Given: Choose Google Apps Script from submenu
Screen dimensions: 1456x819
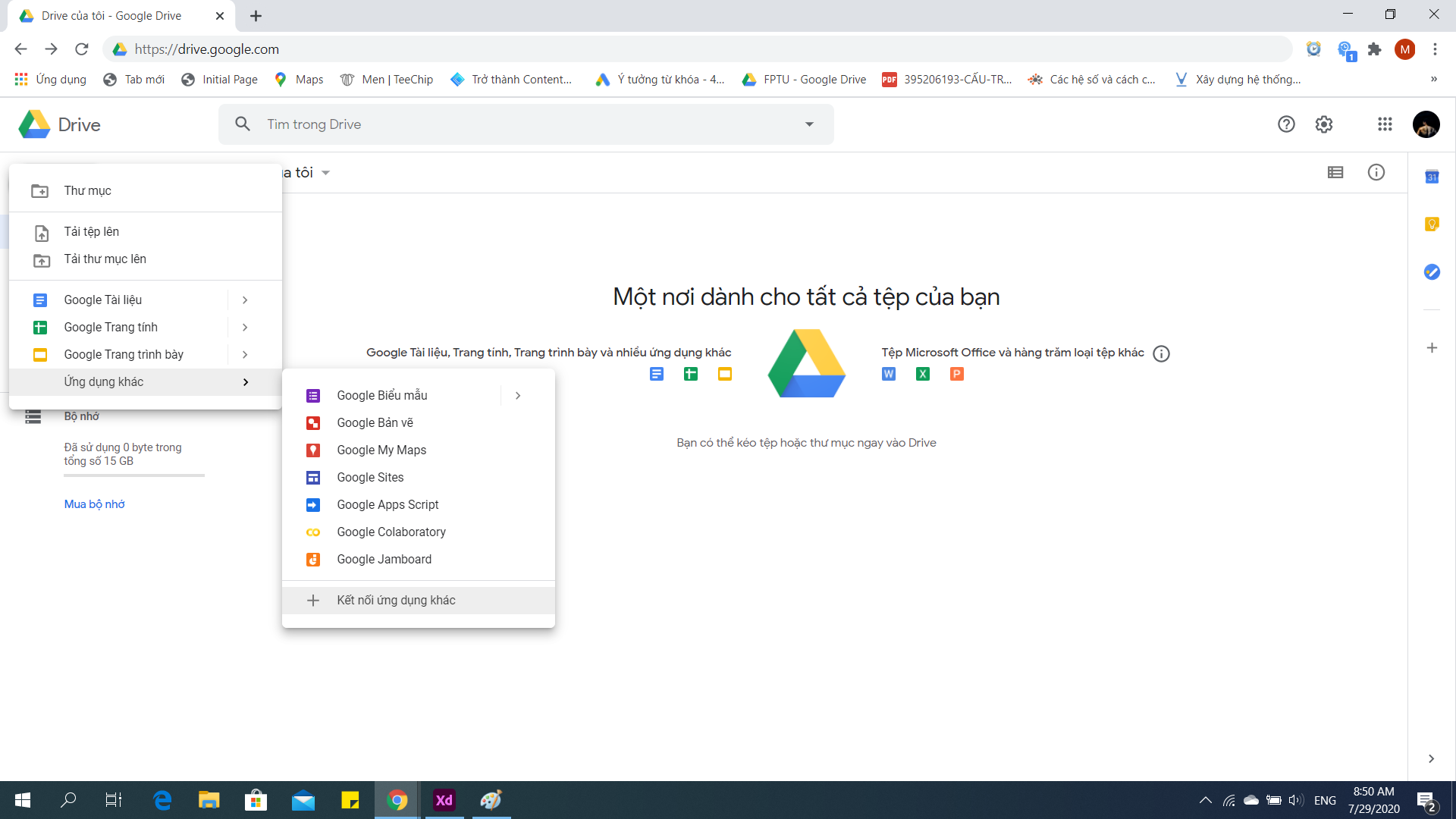Looking at the screenshot, I should click(x=419, y=505).
